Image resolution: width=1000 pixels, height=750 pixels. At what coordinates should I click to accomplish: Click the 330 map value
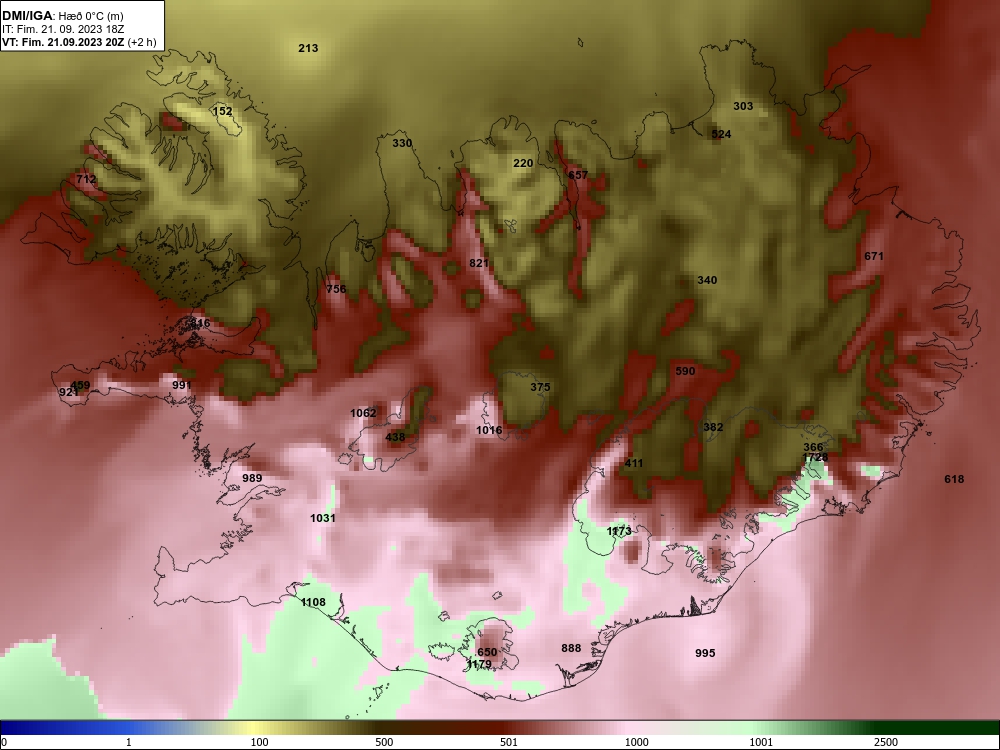click(x=402, y=143)
